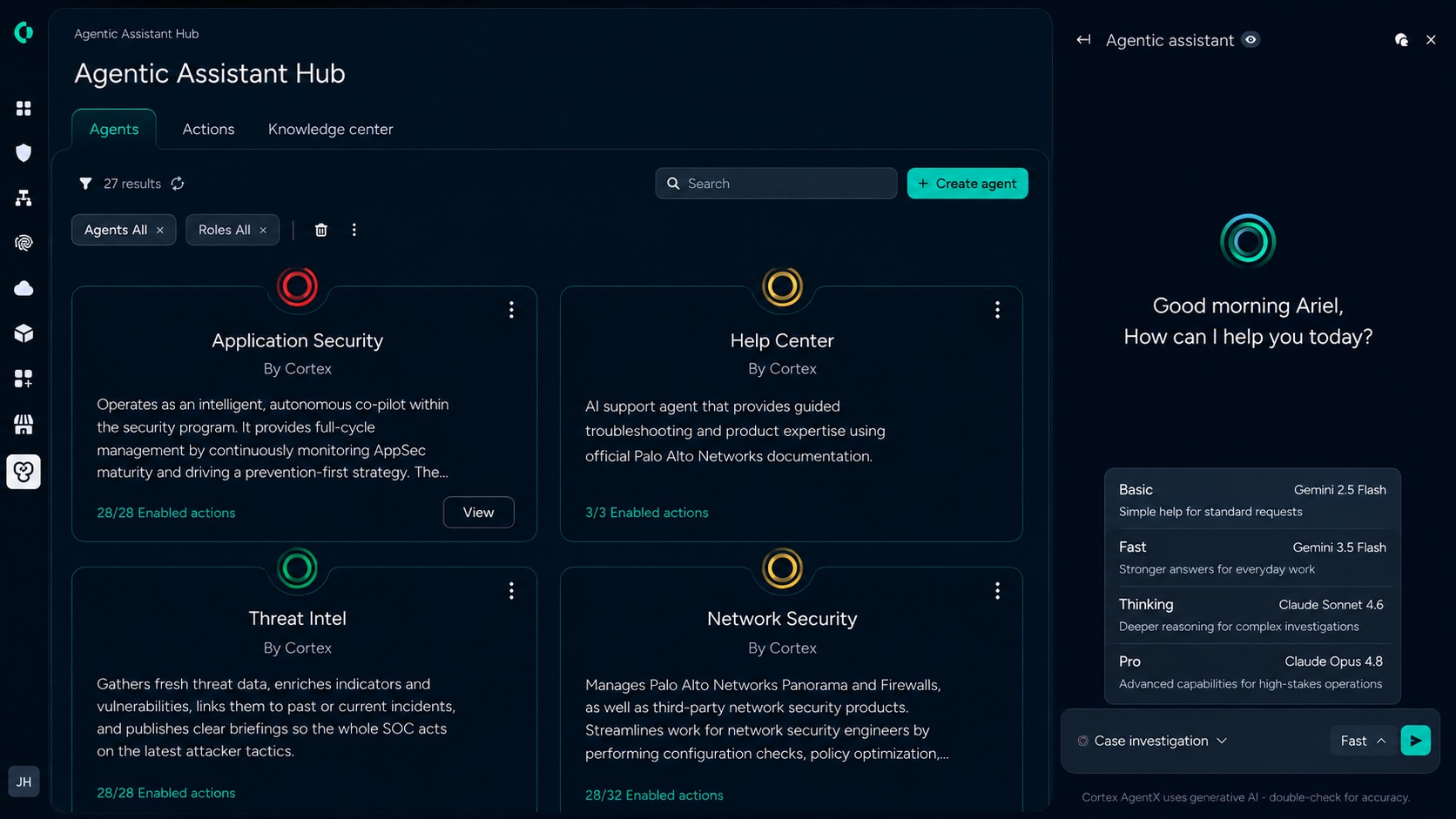Select the Basic Gemini 2.5 Flash model
Image resolution: width=1456 pixels, height=819 pixels.
coord(1252,500)
